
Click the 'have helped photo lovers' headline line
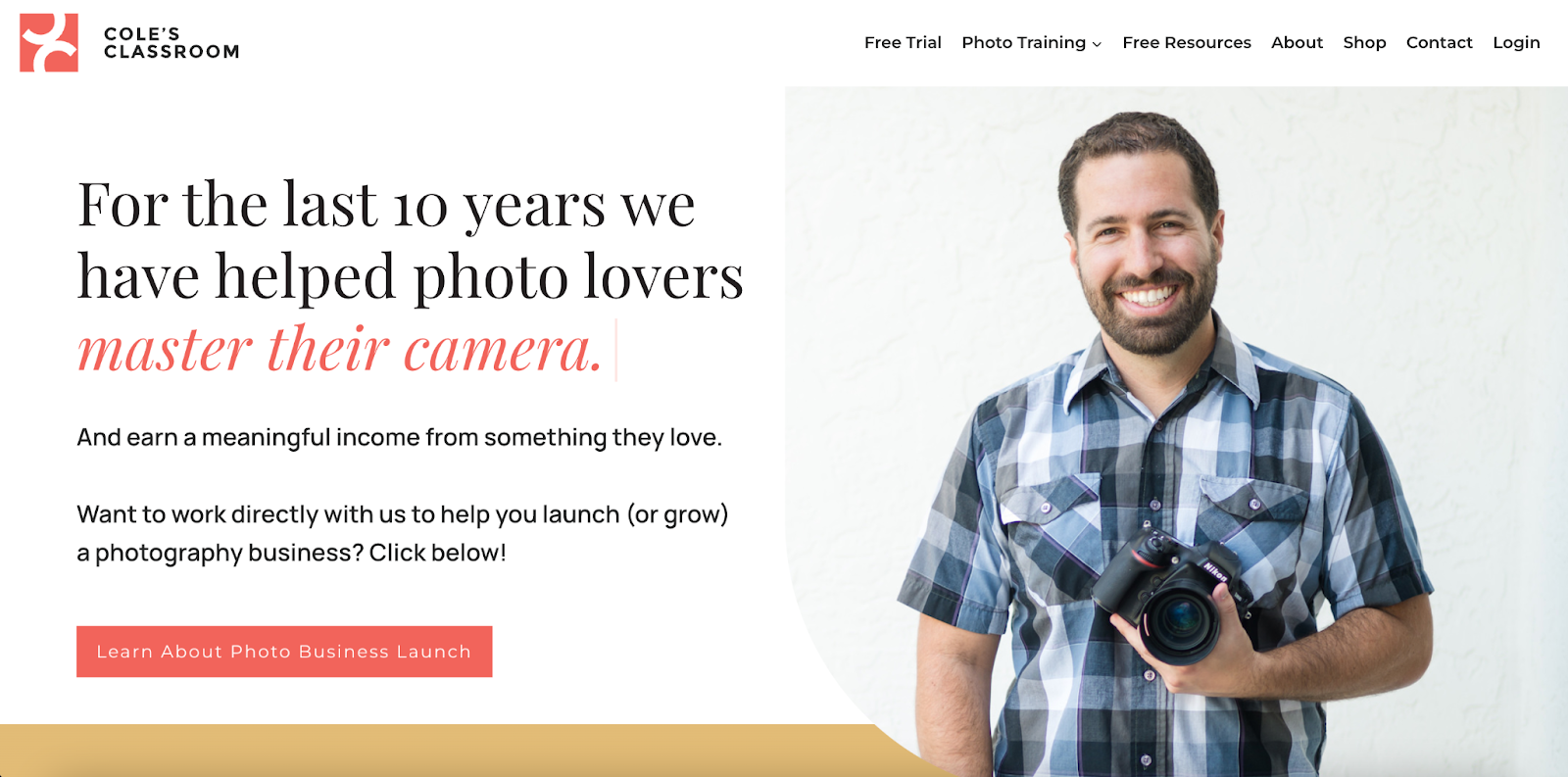(411, 276)
